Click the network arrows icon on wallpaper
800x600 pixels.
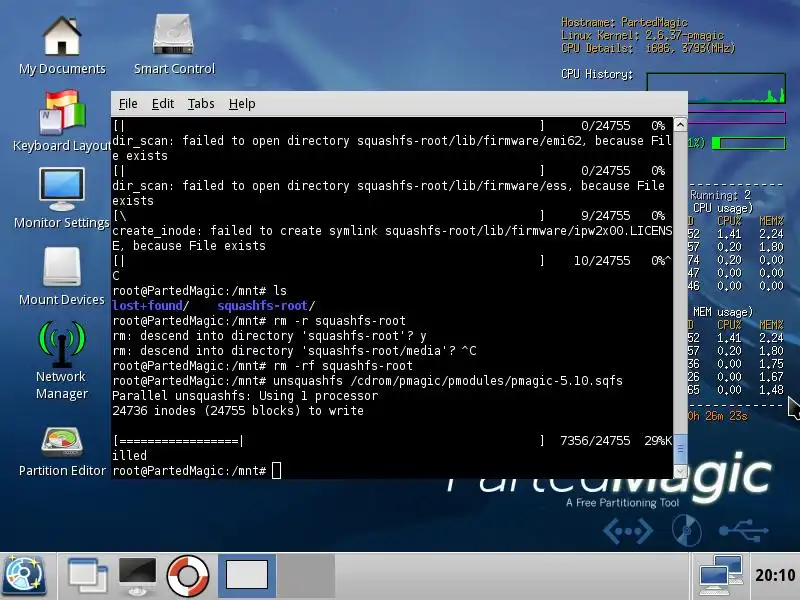point(628,531)
